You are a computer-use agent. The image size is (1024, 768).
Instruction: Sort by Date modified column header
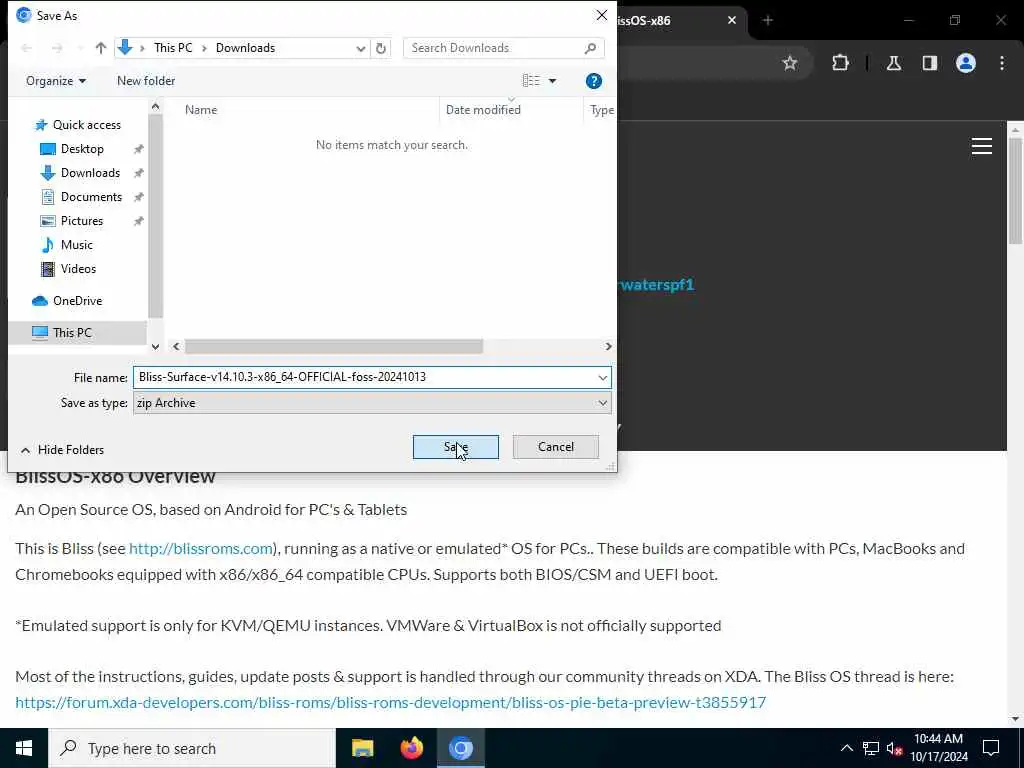483,110
